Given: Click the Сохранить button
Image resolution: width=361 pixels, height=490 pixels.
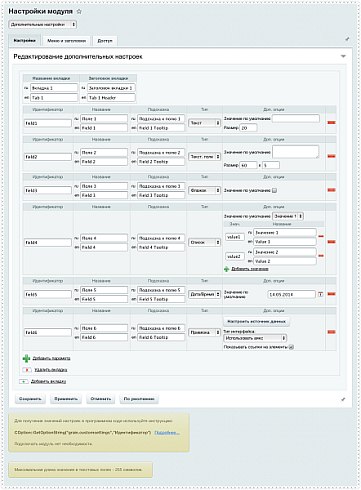Looking at the screenshot, I should (30, 399).
